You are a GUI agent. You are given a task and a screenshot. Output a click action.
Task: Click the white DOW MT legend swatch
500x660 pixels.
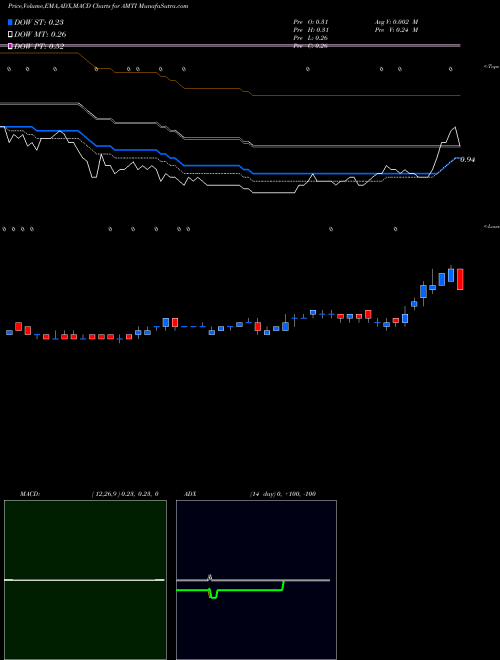tap(10, 34)
